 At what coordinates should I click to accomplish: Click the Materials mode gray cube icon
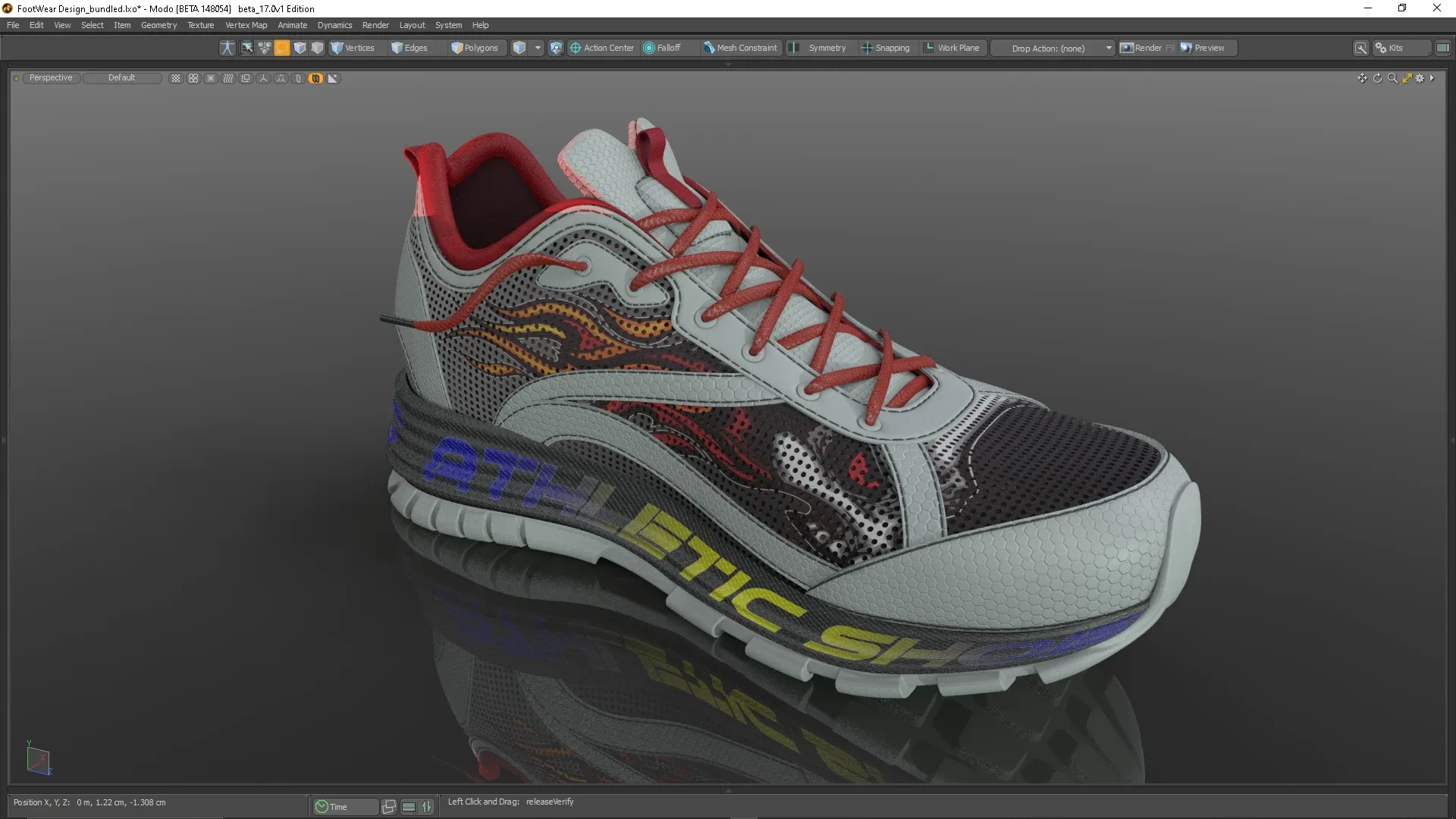pyautogui.click(x=317, y=48)
